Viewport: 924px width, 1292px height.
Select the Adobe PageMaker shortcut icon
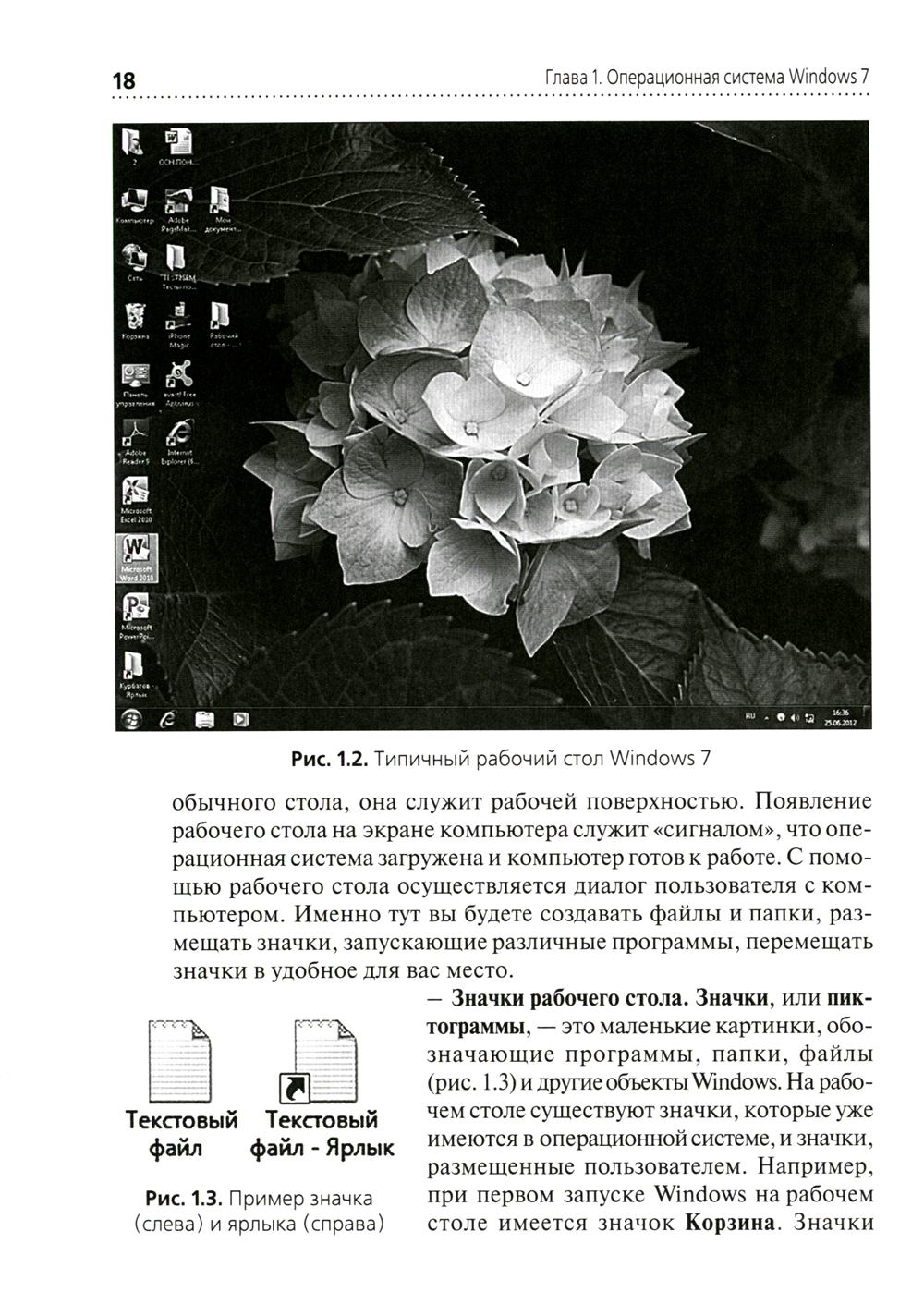pyautogui.click(x=177, y=201)
